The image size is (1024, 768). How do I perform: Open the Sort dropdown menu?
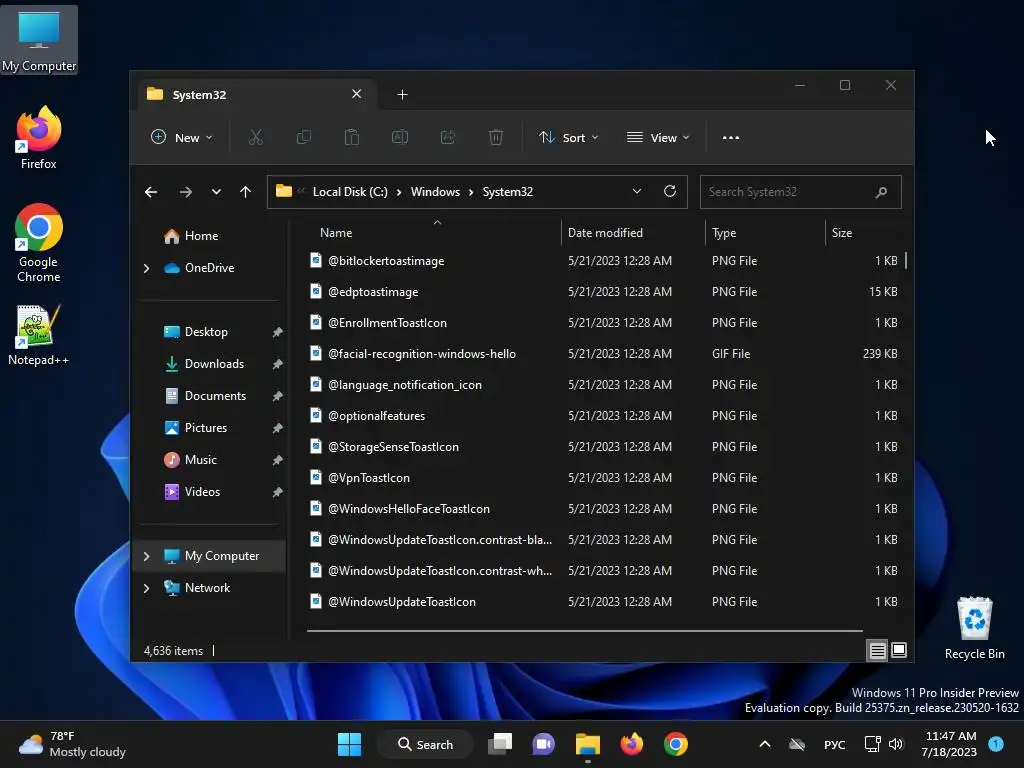coord(568,137)
